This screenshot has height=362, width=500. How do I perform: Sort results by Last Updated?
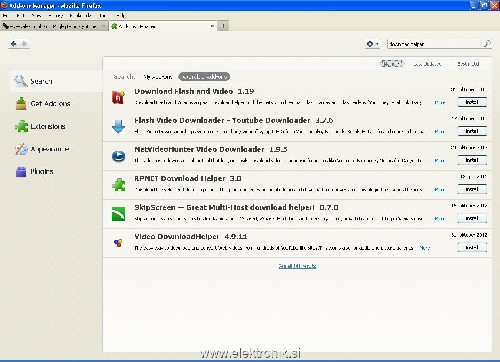point(427,64)
